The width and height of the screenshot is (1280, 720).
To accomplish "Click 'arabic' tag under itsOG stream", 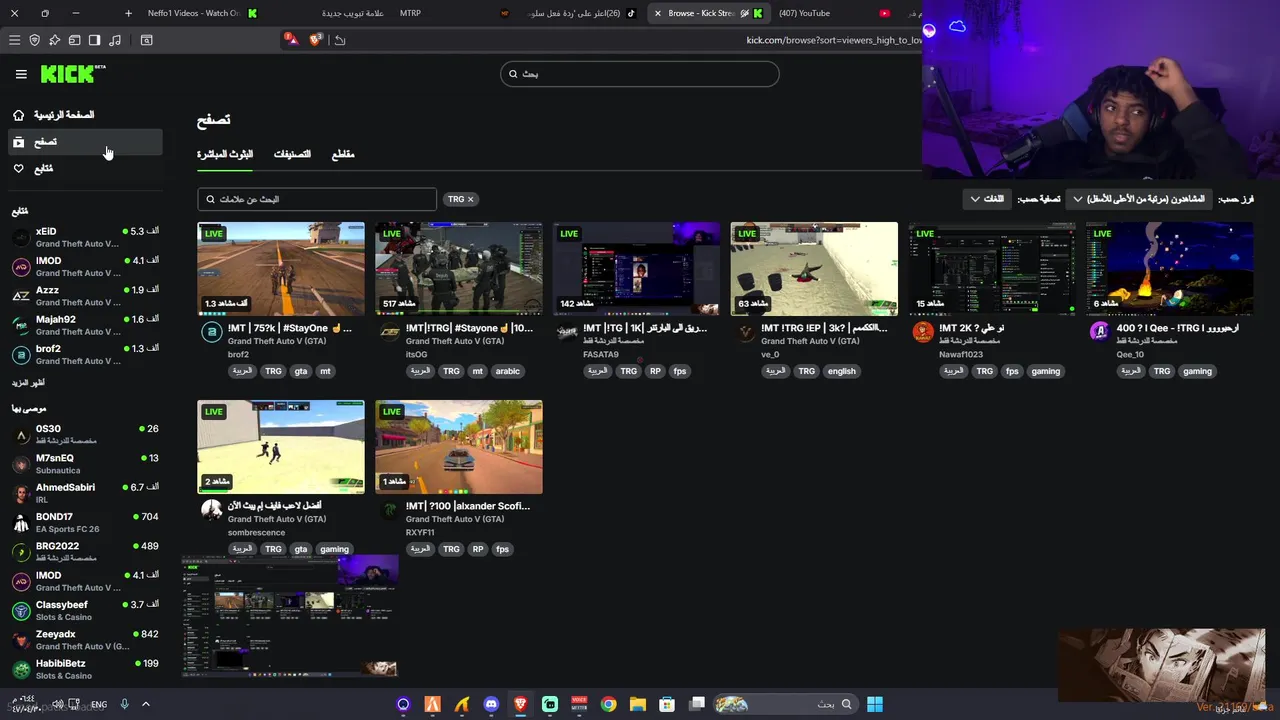I will click(x=508, y=371).
